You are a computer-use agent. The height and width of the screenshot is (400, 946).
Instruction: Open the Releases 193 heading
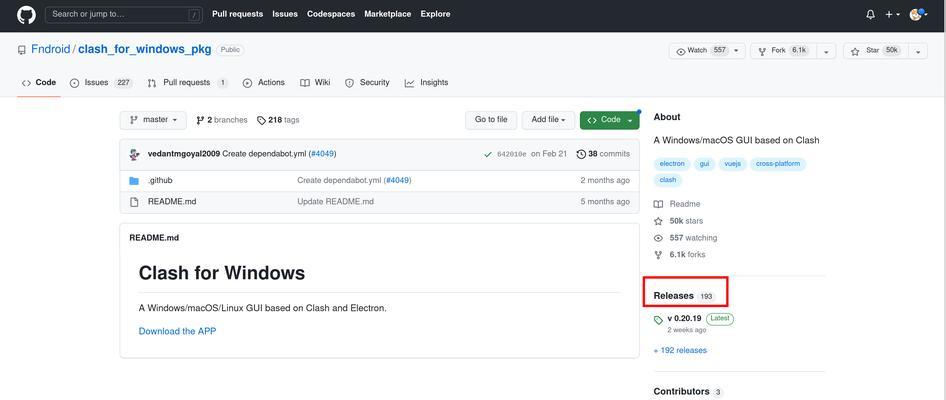[x=684, y=296]
